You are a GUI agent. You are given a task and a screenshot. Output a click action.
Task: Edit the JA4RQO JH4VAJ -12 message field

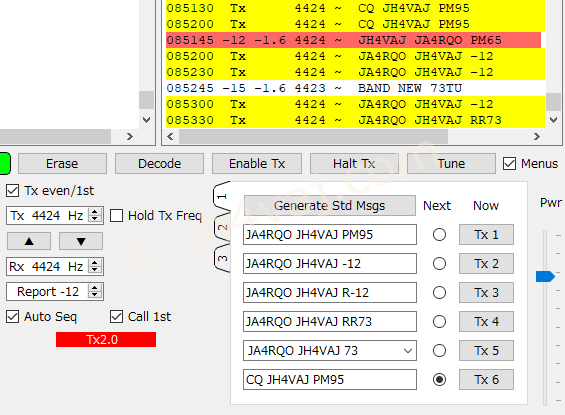pos(330,264)
